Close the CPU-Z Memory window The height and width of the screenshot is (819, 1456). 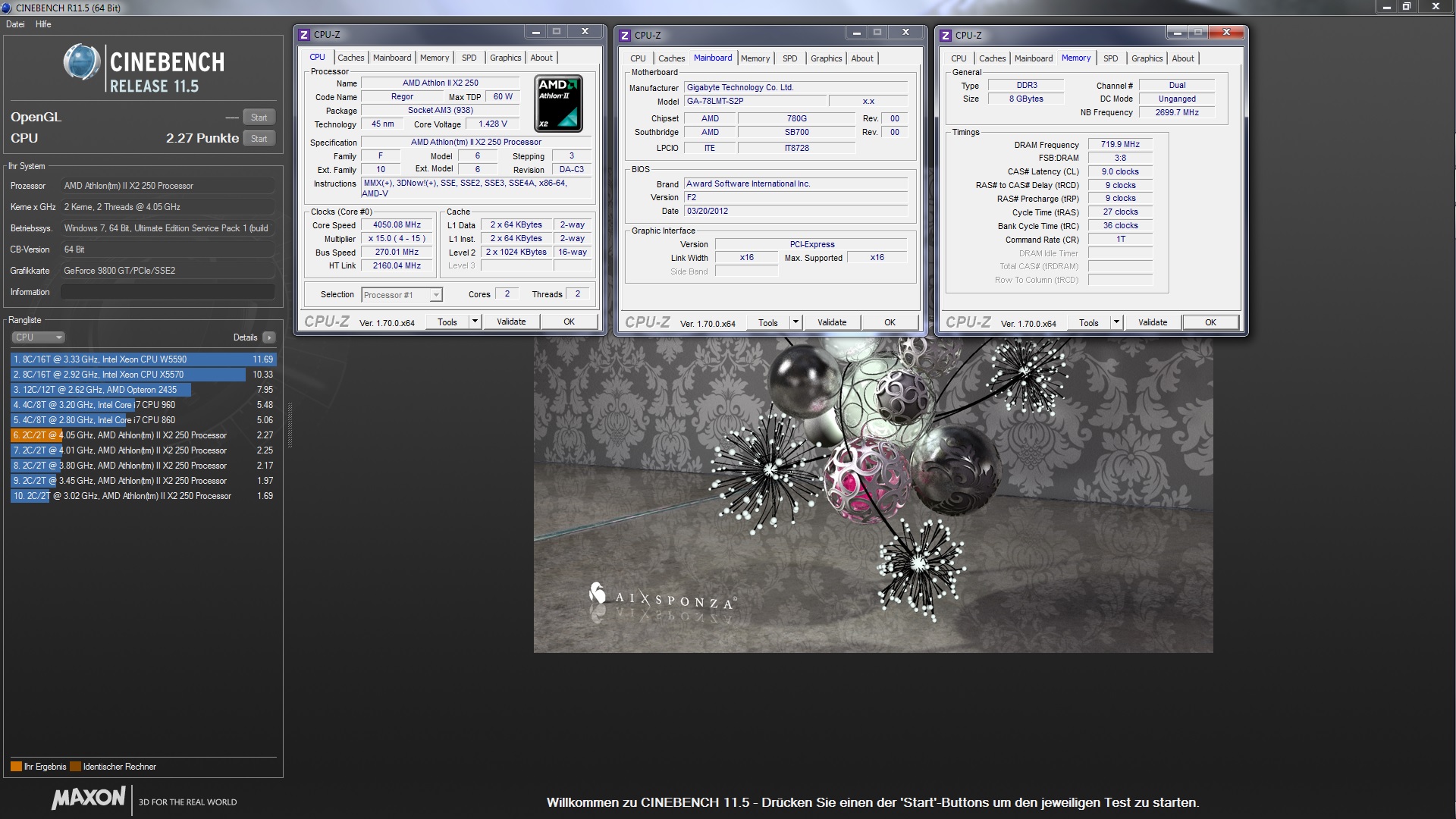pyautogui.click(x=1226, y=32)
